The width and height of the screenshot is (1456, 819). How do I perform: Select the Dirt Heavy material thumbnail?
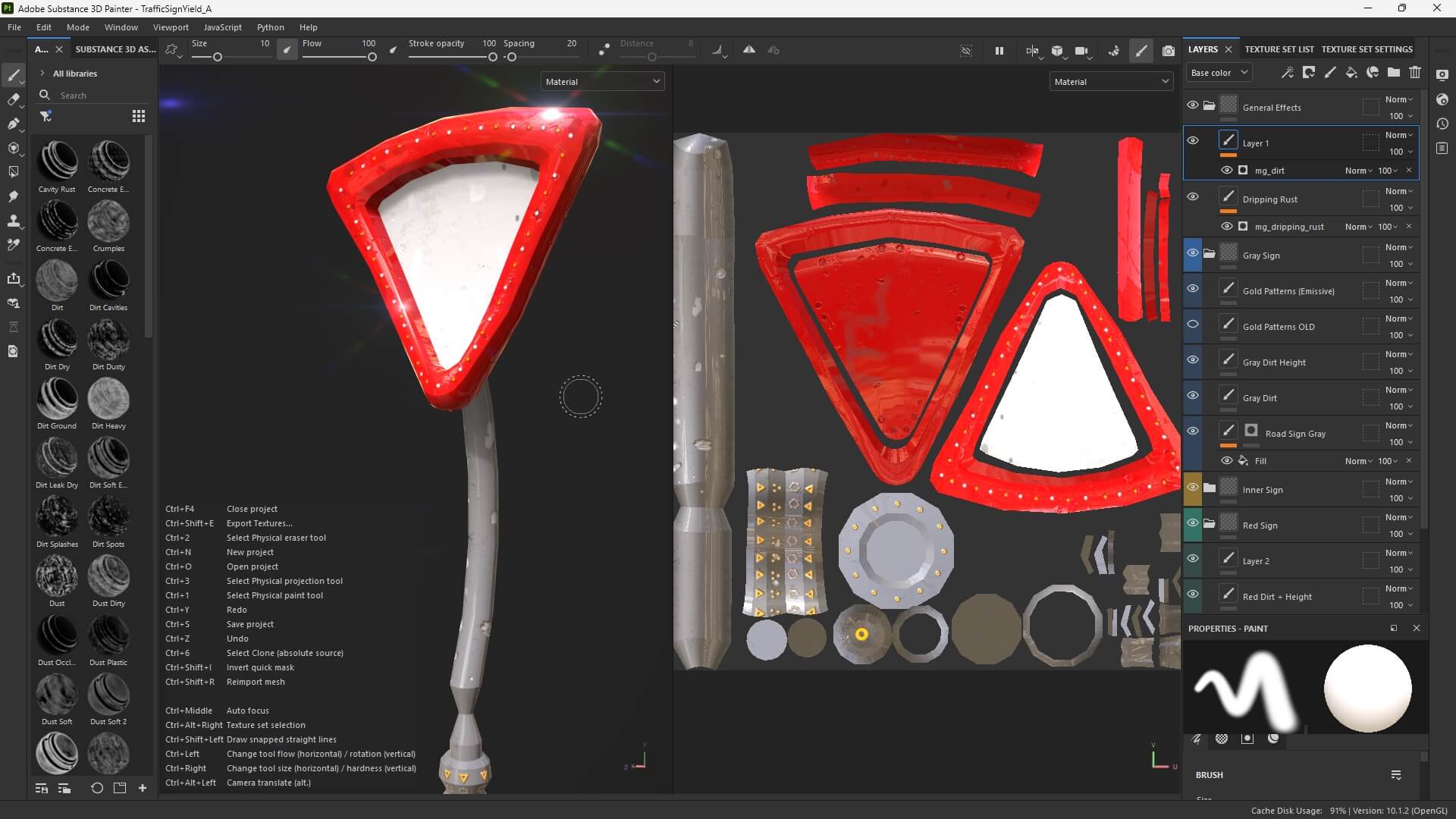point(108,400)
